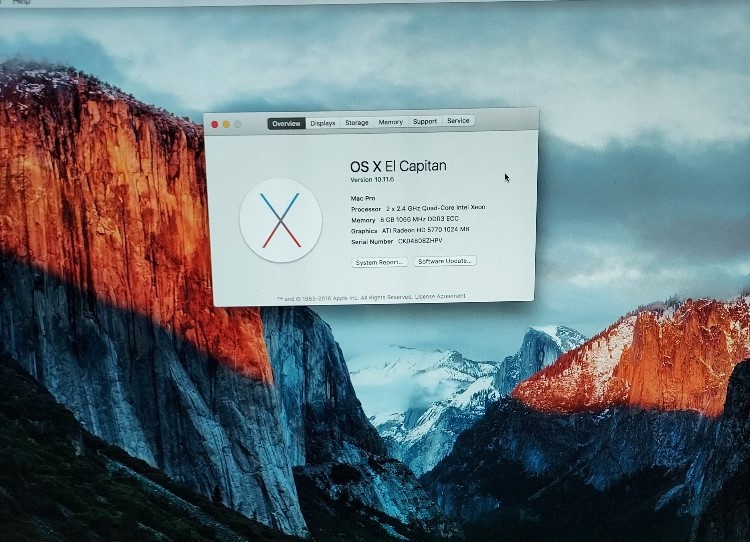This screenshot has height=542, width=750.
Task: Go to the Service tab
Action: point(458,121)
